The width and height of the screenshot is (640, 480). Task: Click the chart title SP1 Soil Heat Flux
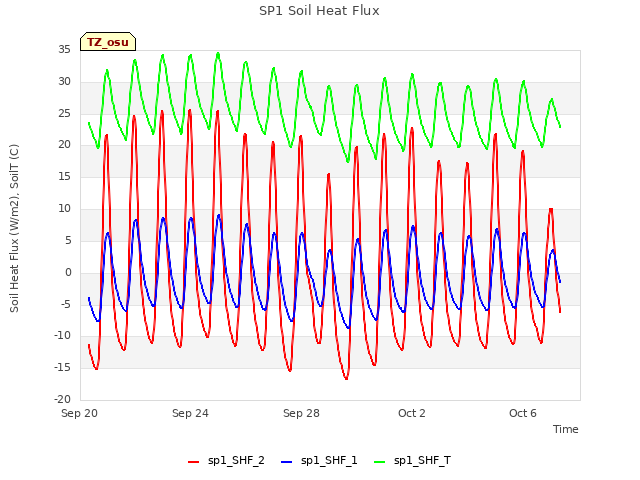(x=319, y=11)
